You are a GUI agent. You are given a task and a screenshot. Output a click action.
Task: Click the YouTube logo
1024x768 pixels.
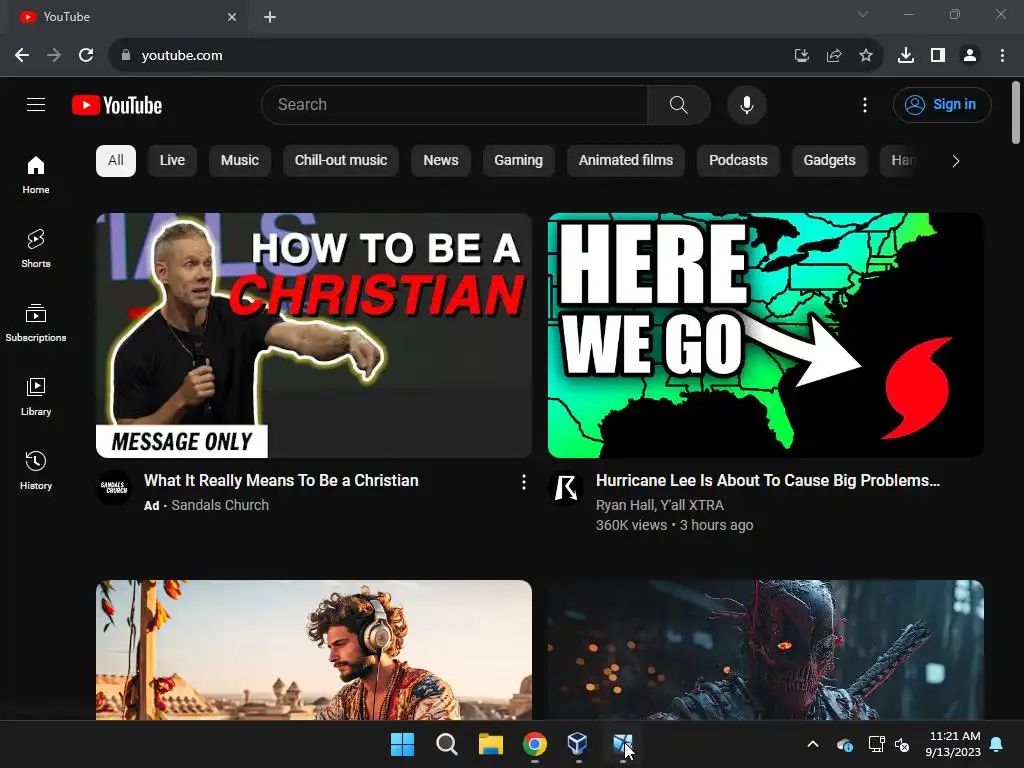pyautogui.click(x=117, y=105)
